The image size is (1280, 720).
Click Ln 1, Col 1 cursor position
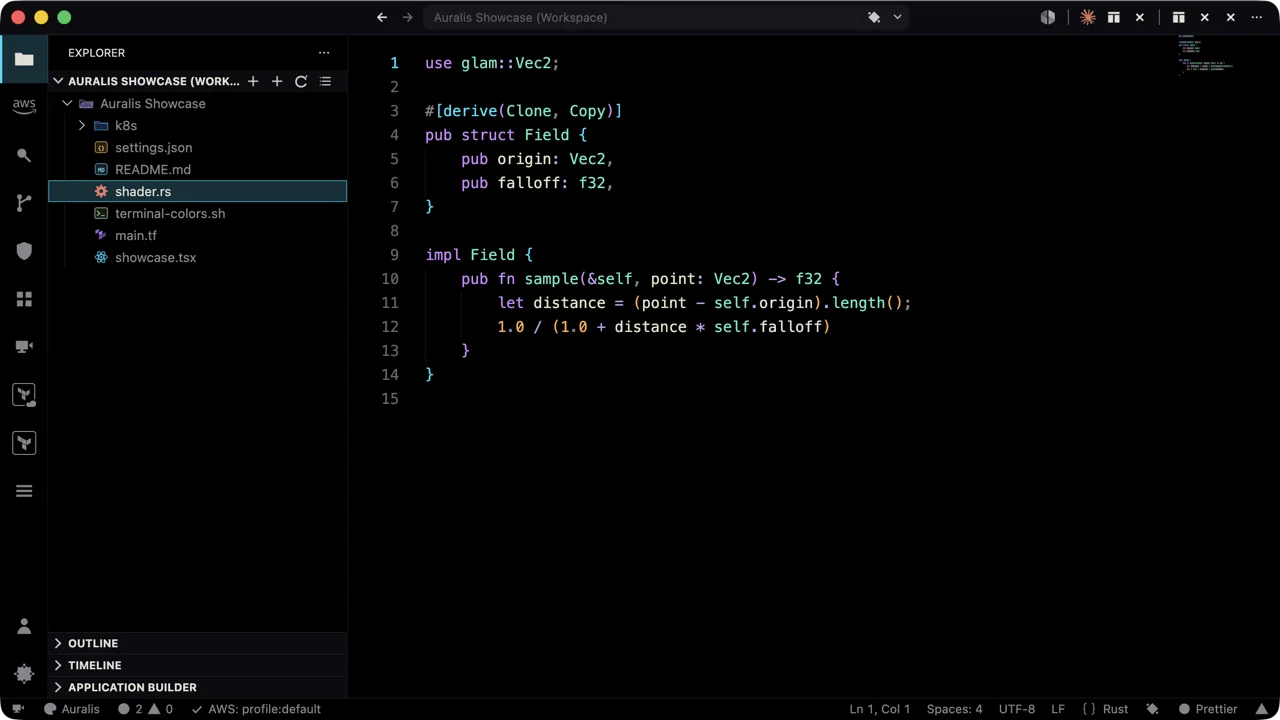click(880, 709)
